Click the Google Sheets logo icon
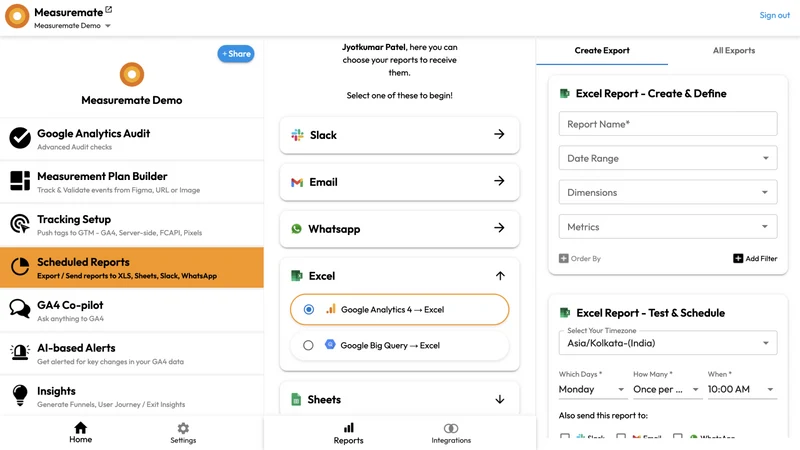 296,399
